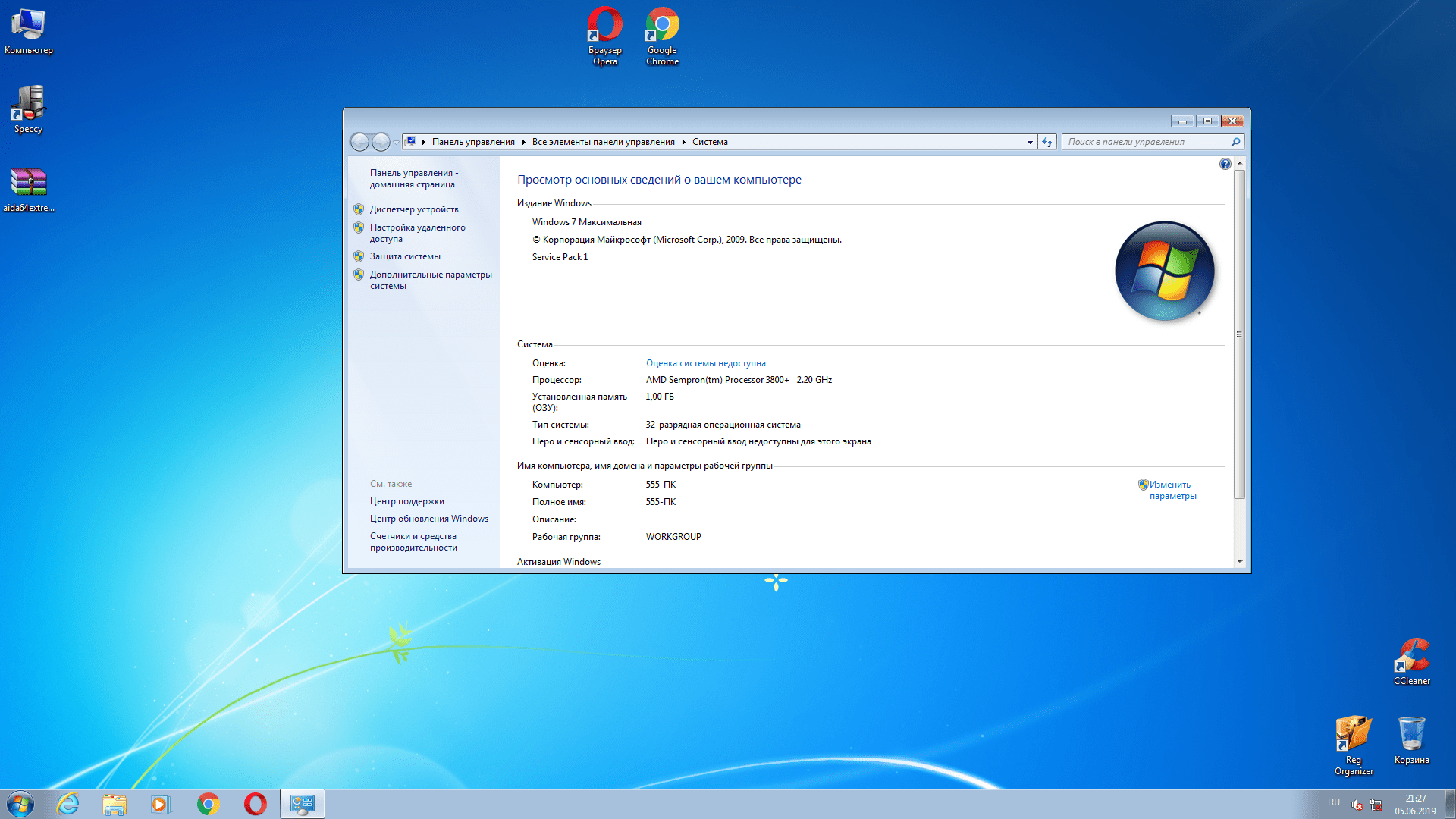The height and width of the screenshot is (819, 1456).
Task: Expand the address bar history dropdown
Action: tap(1030, 142)
